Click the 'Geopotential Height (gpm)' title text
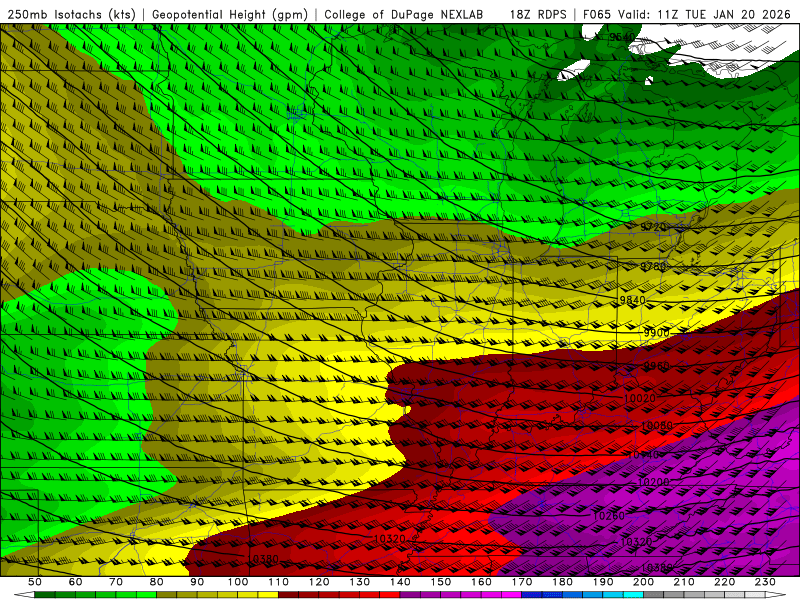800x600 pixels. click(x=230, y=15)
